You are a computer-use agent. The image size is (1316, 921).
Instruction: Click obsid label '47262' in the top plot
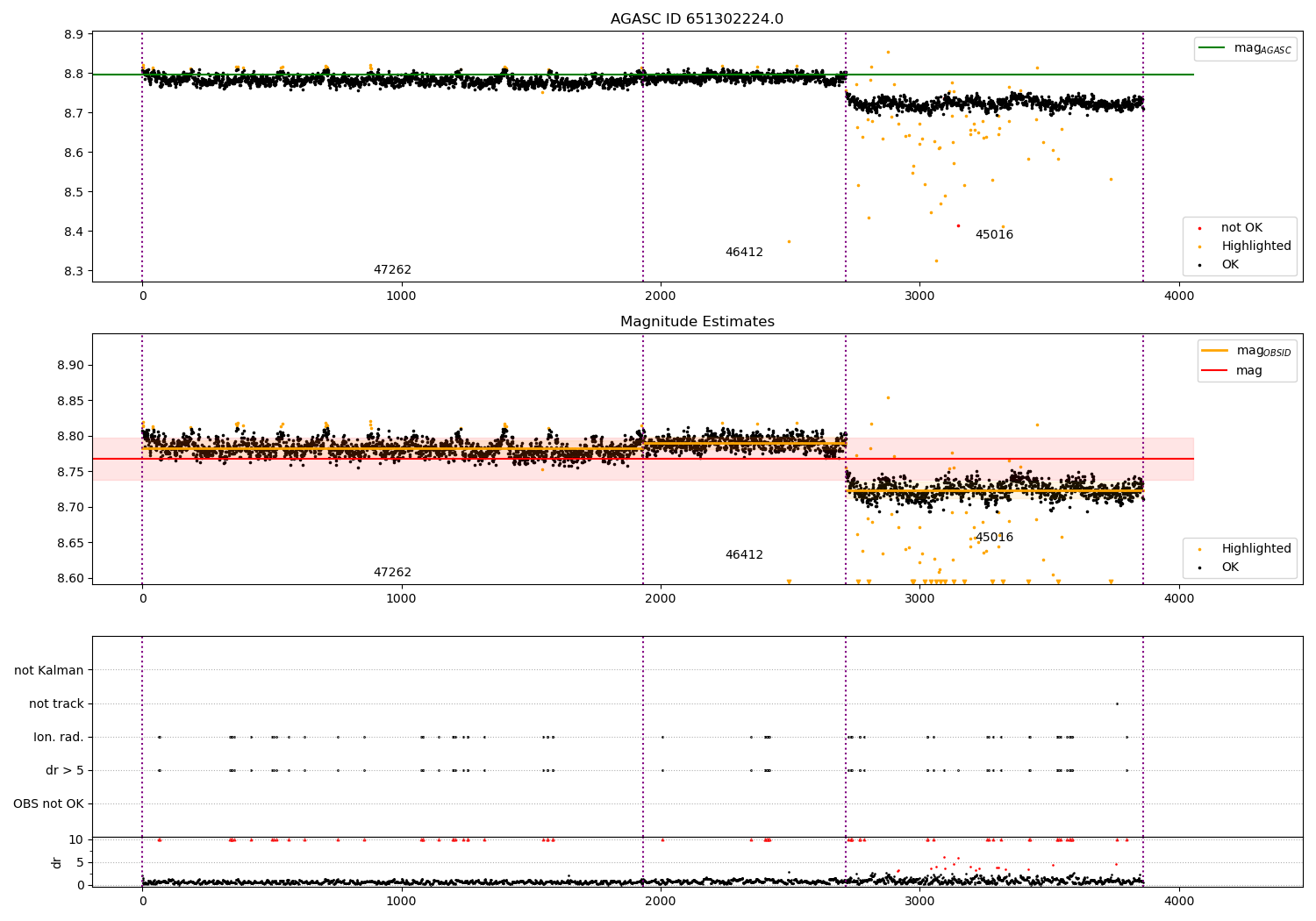[x=392, y=270]
